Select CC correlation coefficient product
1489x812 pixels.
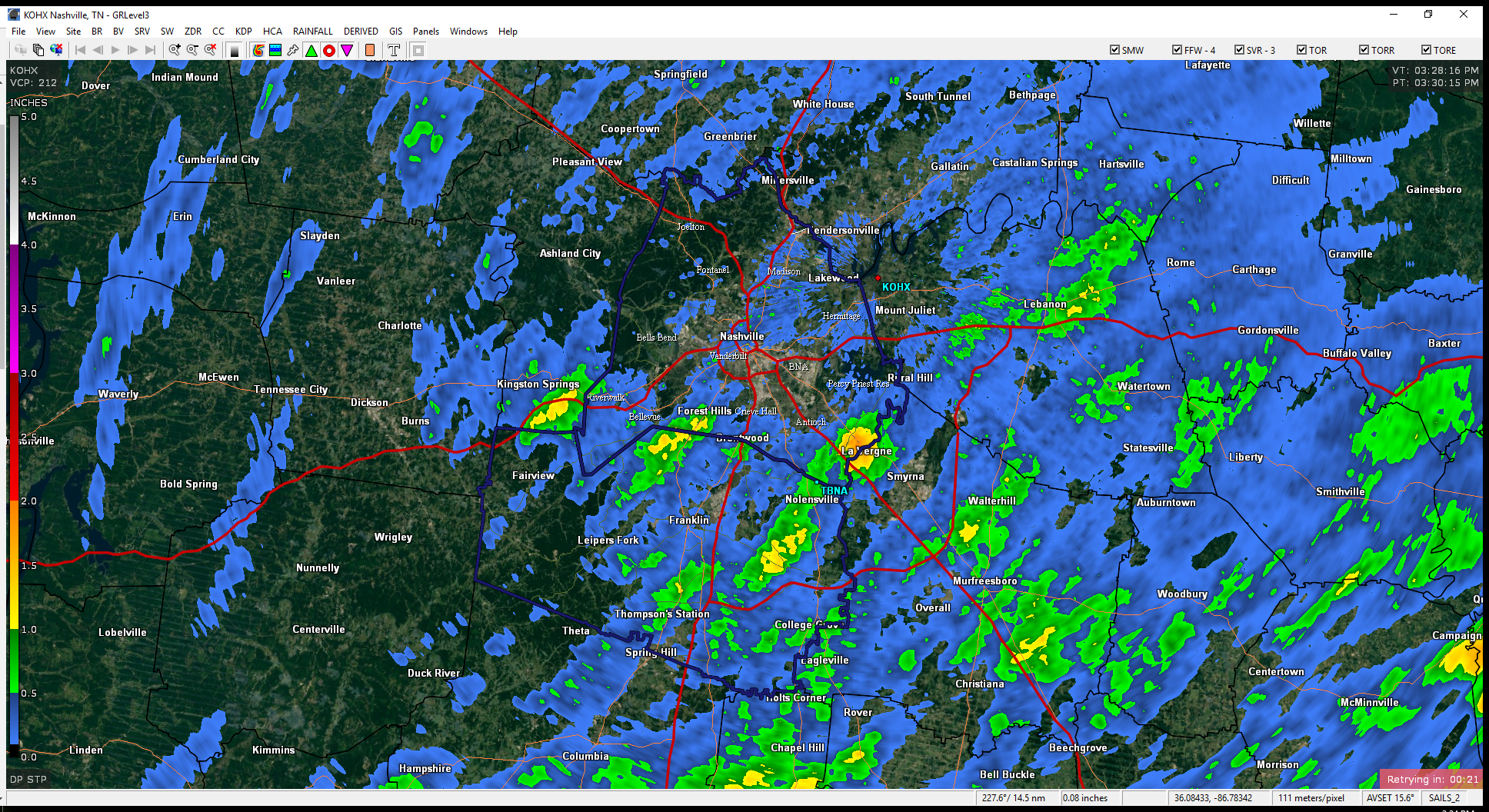[218, 32]
